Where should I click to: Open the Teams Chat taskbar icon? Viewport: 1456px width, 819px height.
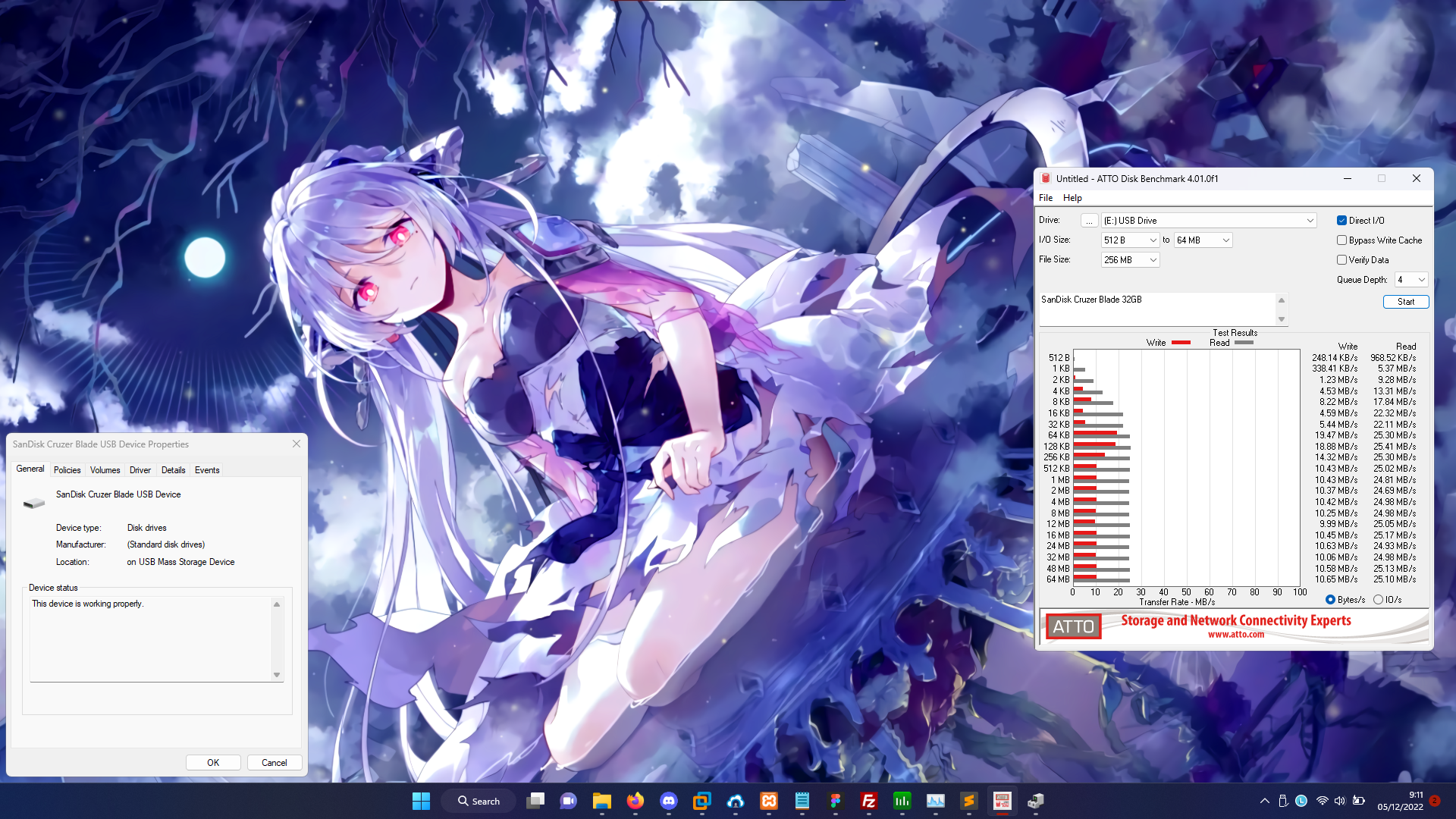tap(568, 801)
